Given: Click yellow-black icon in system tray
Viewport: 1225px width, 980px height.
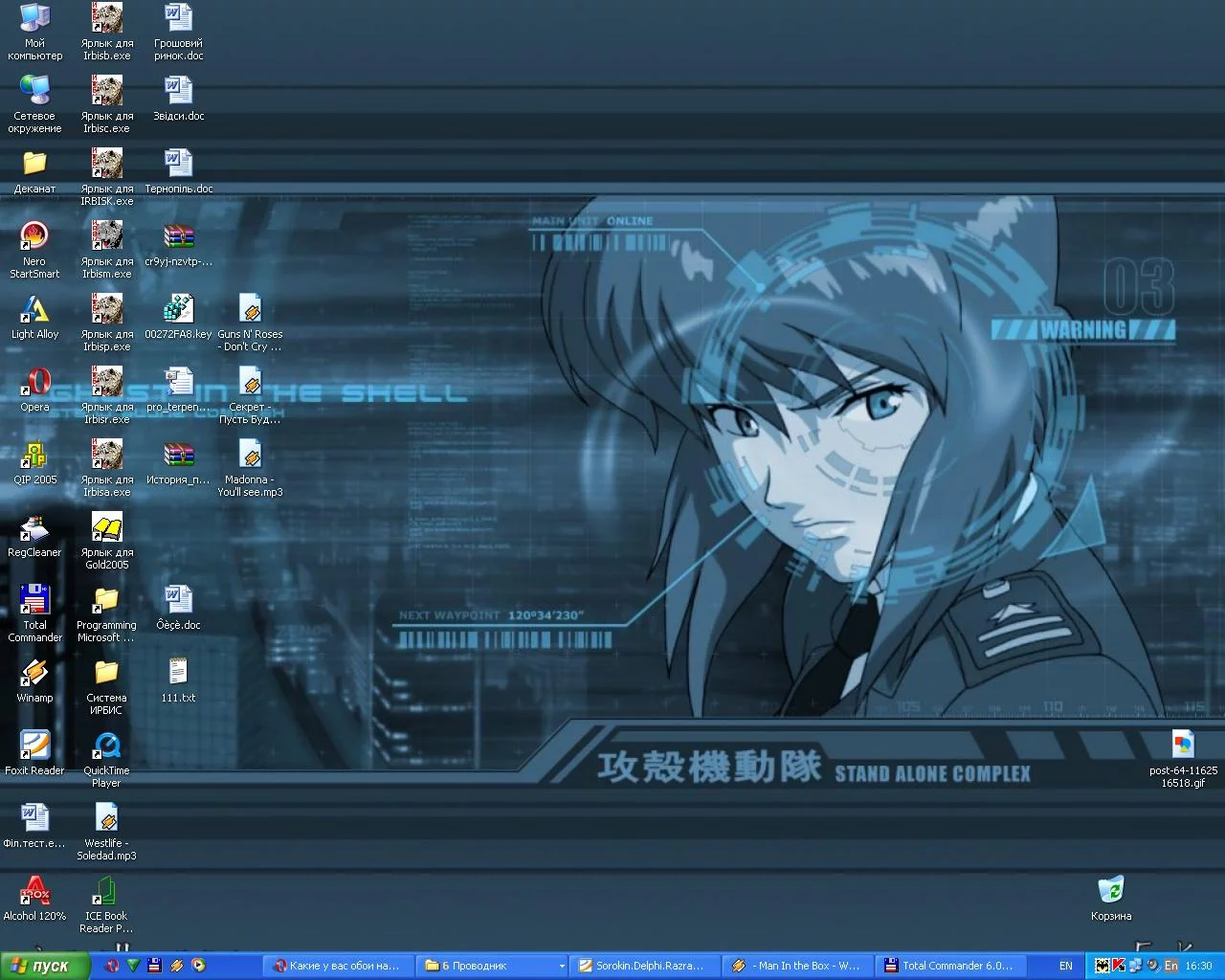Looking at the screenshot, I should click(x=1102, y=966).
